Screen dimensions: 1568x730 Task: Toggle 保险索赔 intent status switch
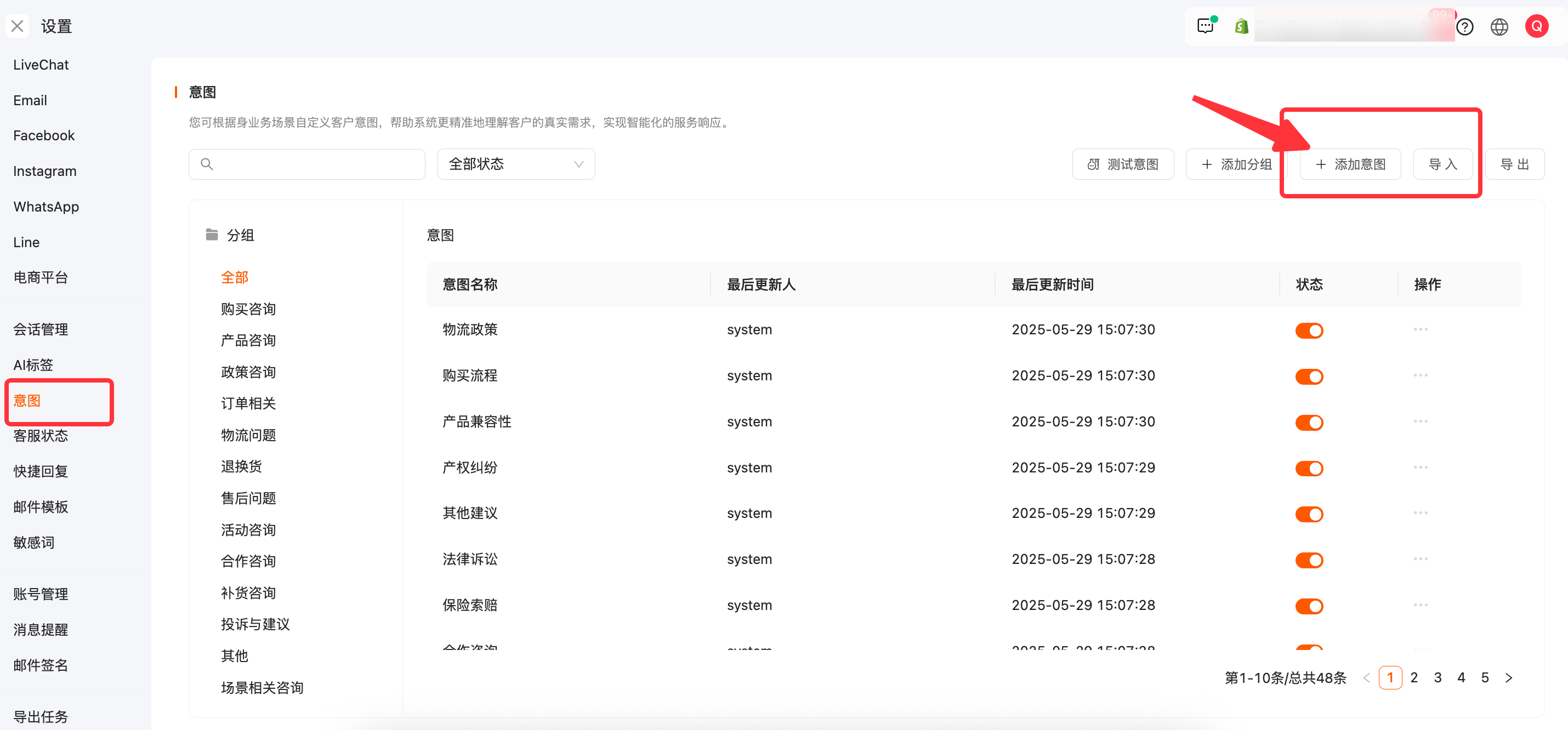coord(1309,606)
